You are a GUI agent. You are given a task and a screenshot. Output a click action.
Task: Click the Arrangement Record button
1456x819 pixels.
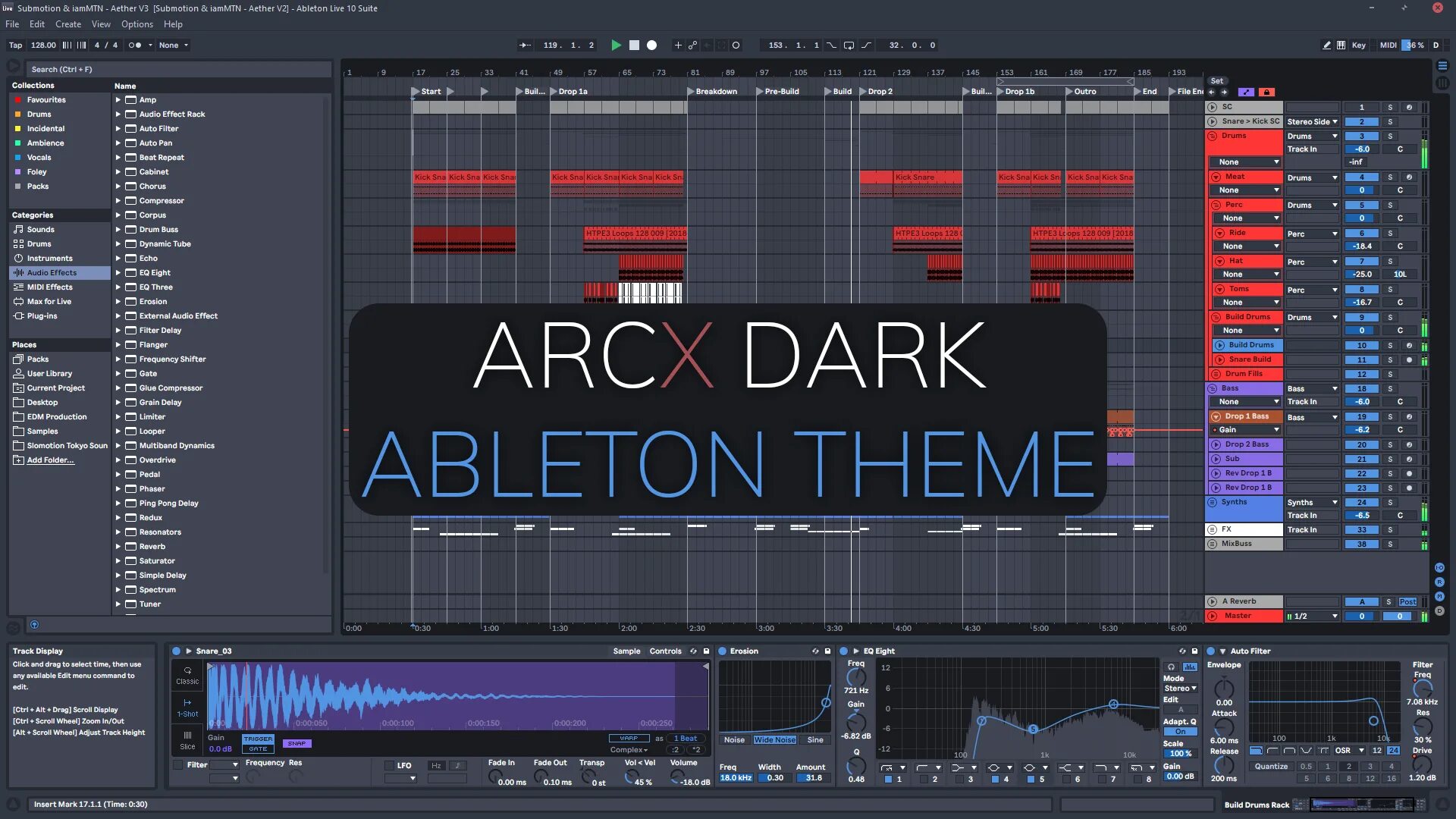tap(651, 45)
